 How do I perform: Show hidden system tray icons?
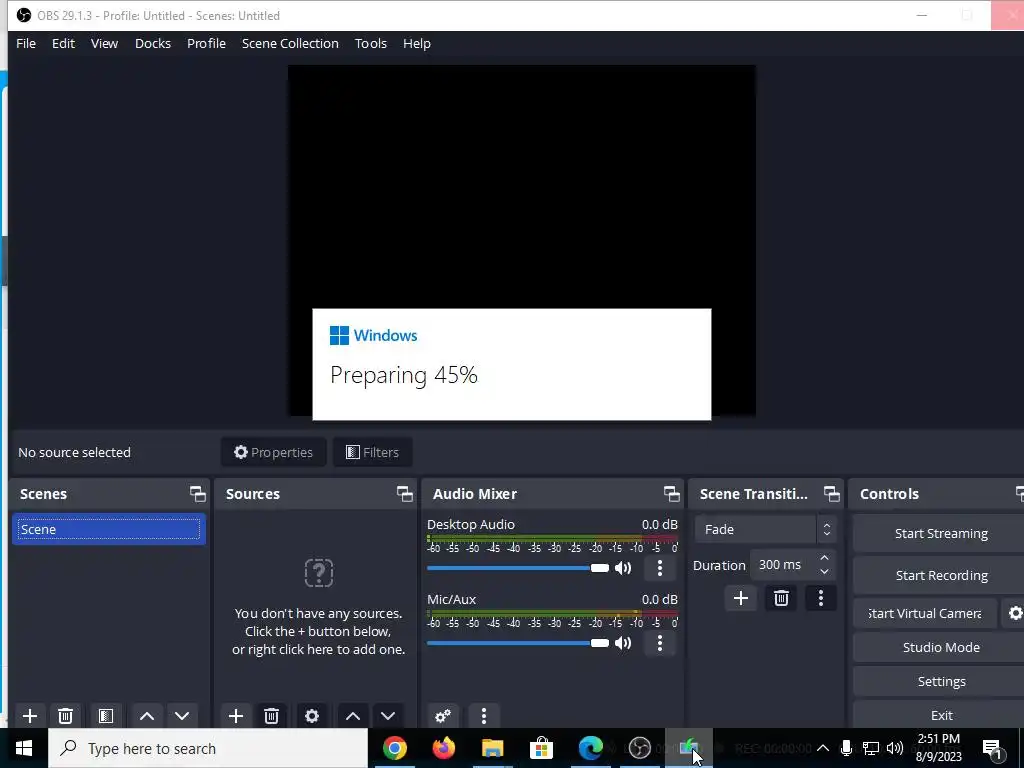823,748
